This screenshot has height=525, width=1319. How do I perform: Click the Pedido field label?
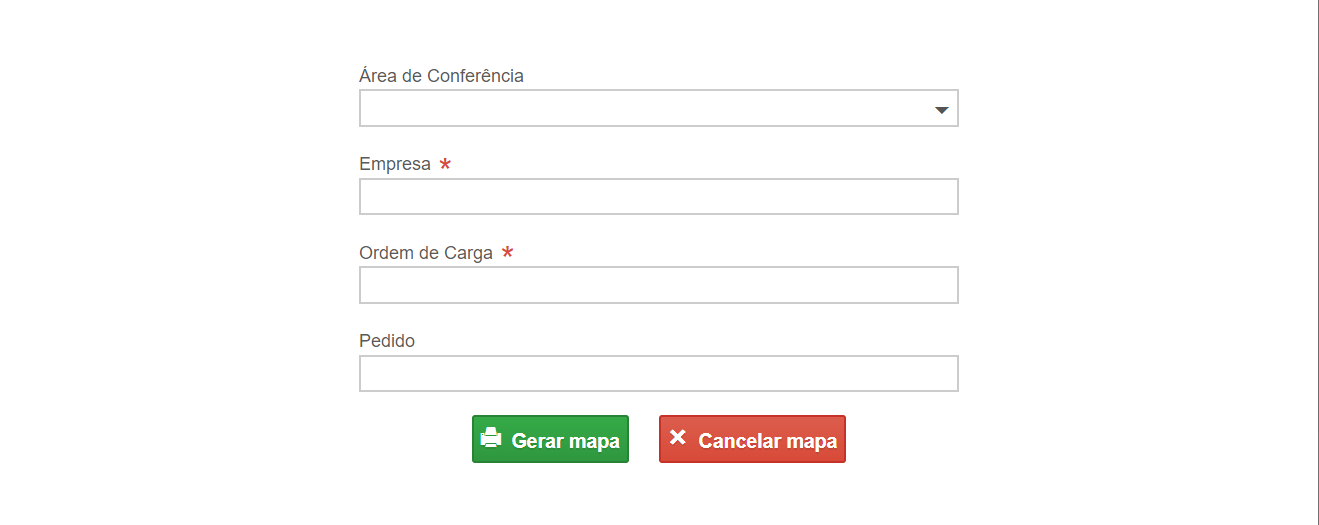[387, 341]
